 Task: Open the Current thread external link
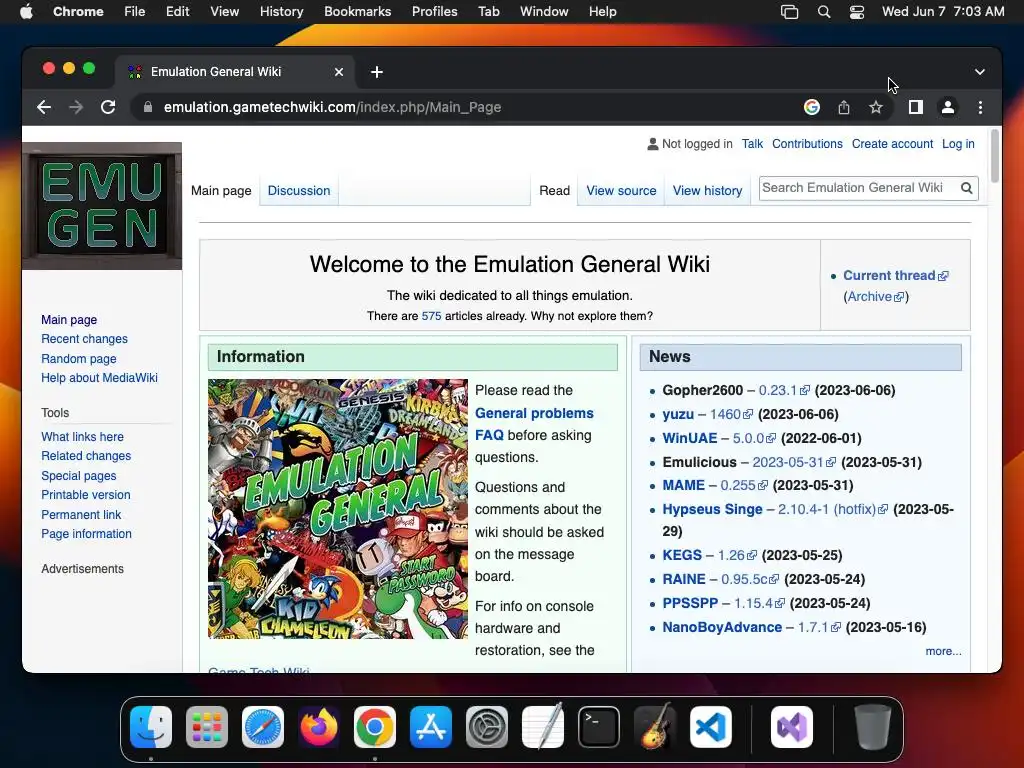(895, 276)
